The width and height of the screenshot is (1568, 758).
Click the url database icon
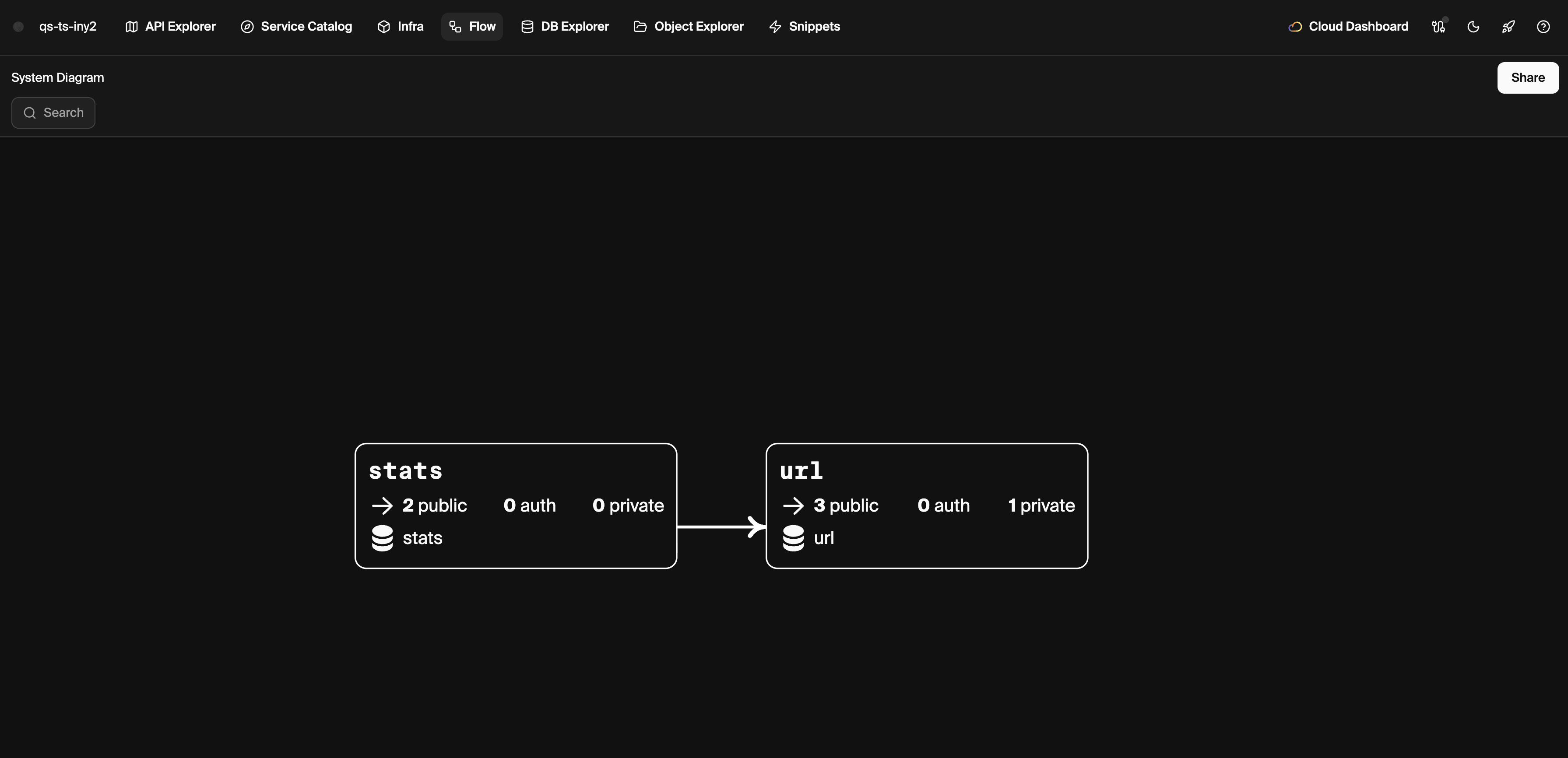coord(793,538)
